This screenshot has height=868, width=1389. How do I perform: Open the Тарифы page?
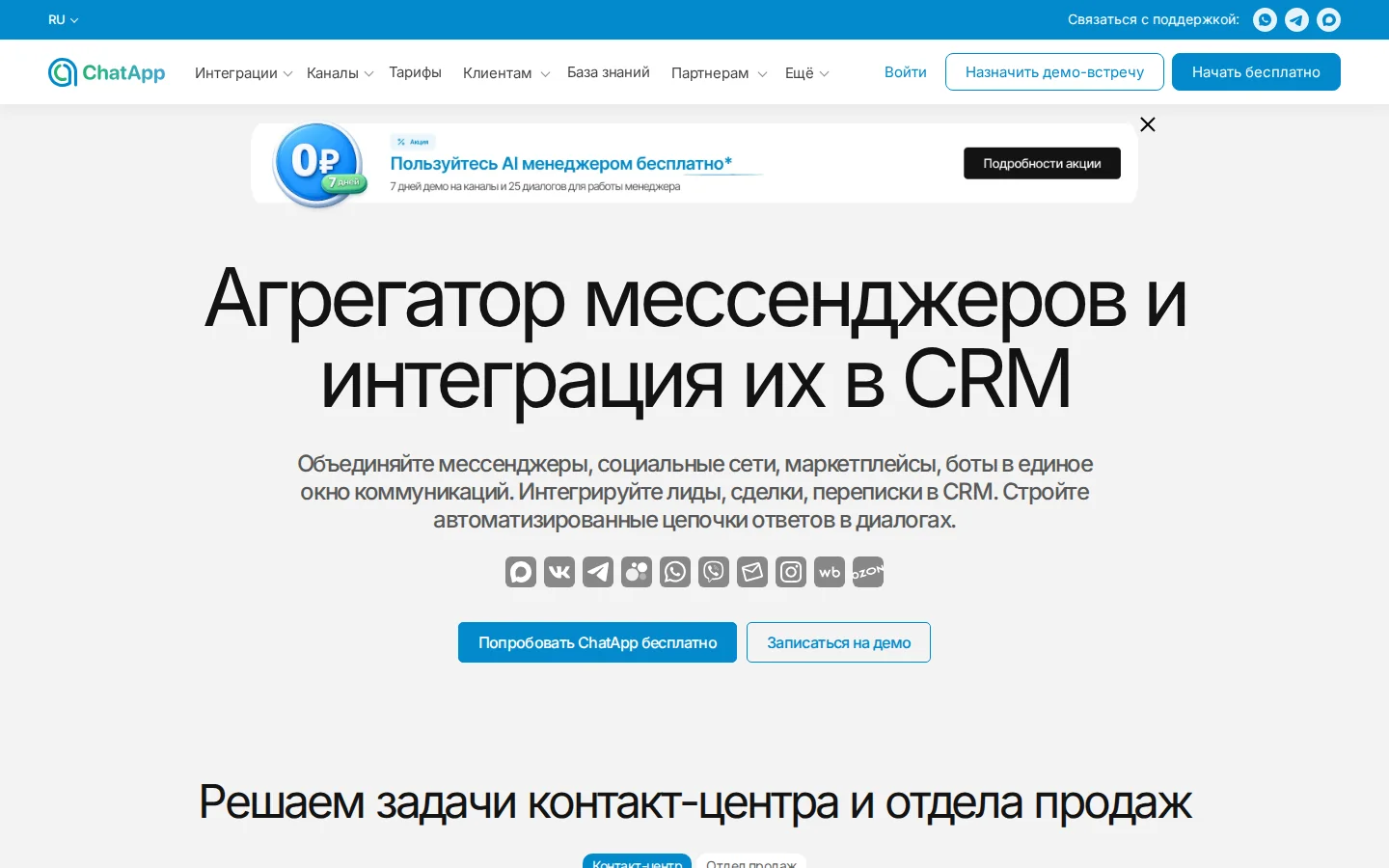415,72
